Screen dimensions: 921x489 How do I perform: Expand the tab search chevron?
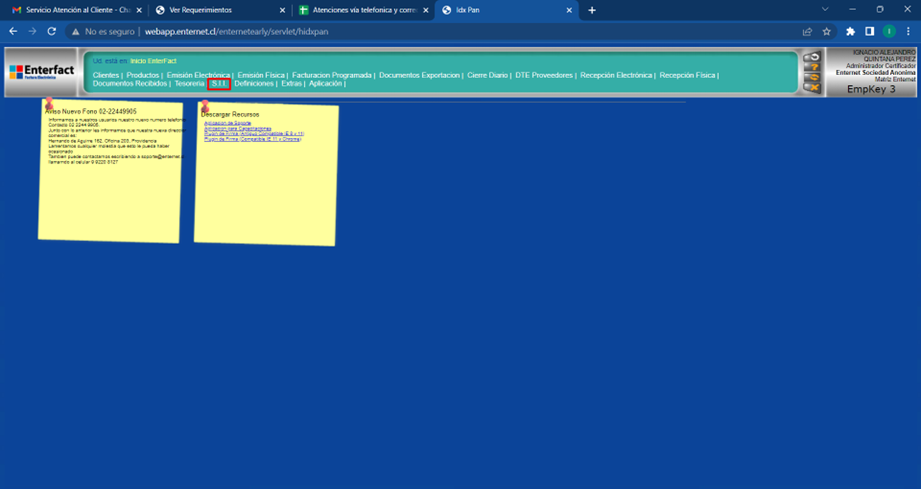(x=824, y=10)
